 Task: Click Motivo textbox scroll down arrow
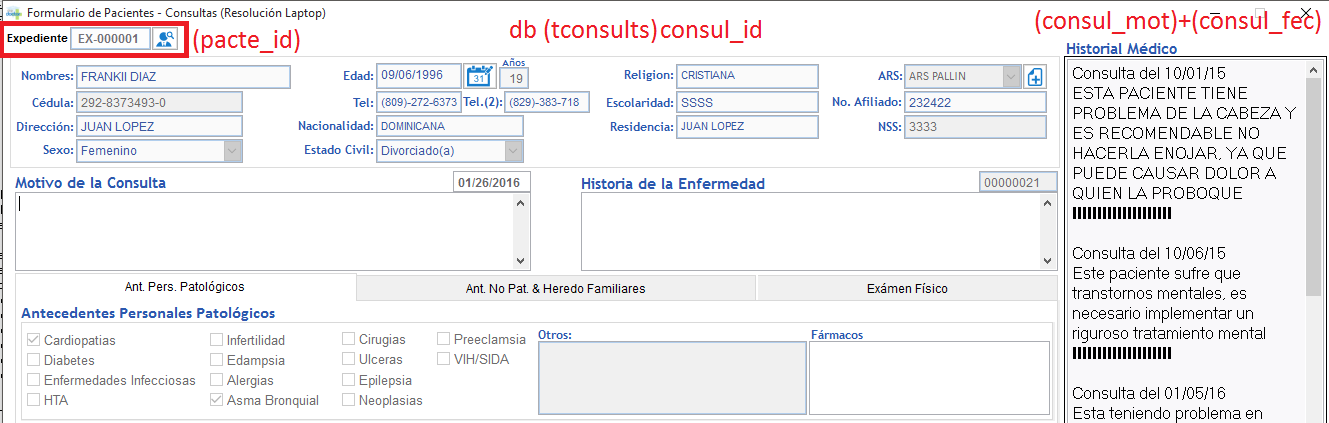[x=521, y=260]
